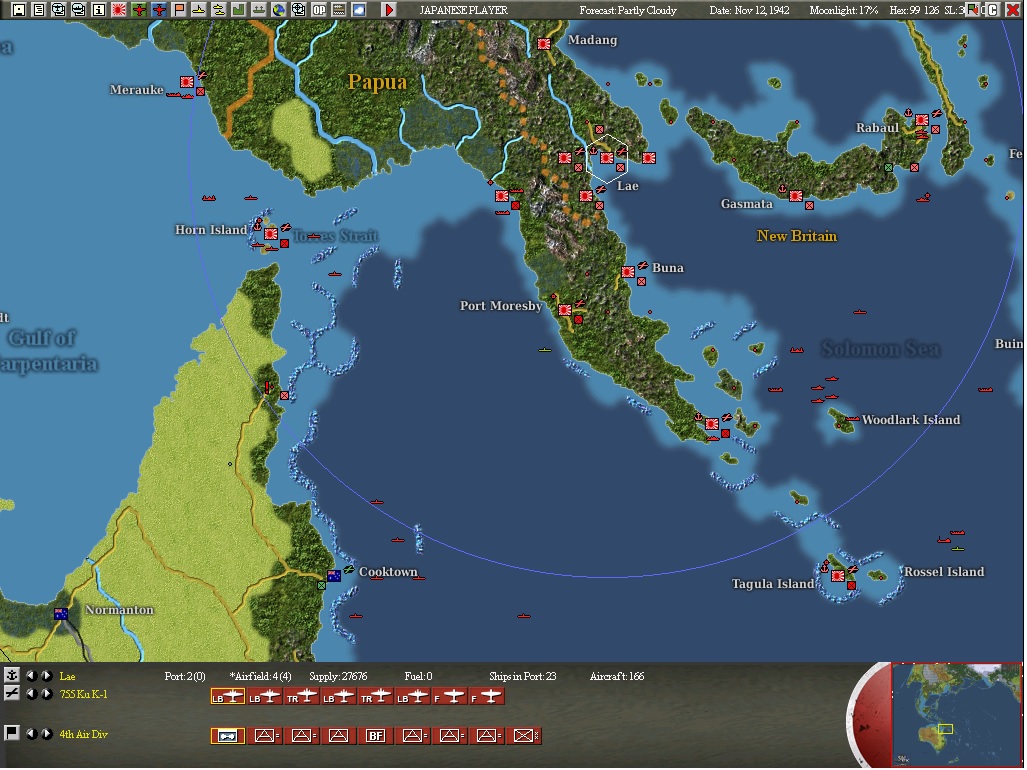Click the orange flag toolbar icon
The image size is (1027, 770).
pyautogui.click(x=179, y=10)
